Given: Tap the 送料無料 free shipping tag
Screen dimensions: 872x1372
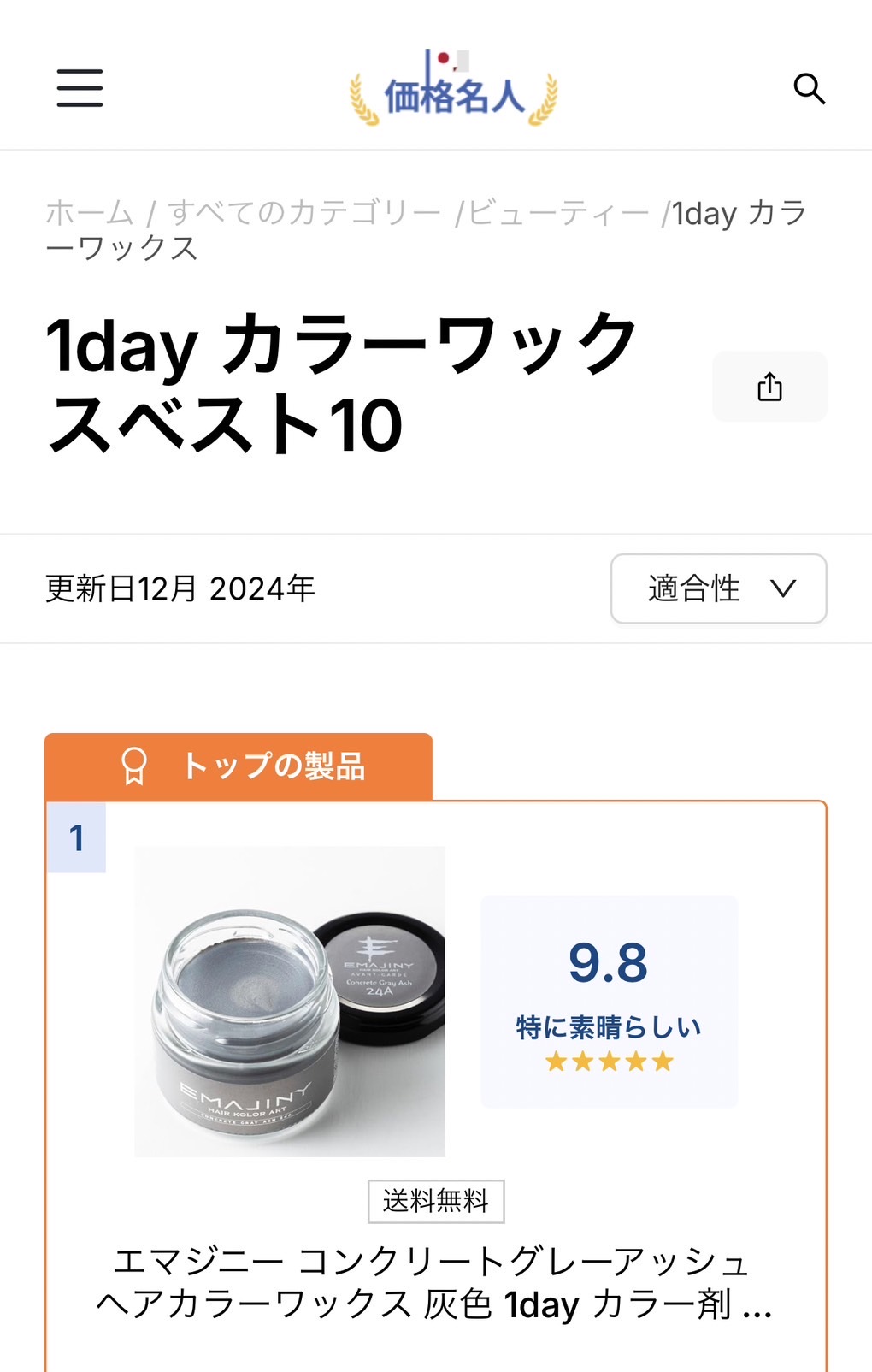Looking at the screenshot, I should tap(436, 1202).
